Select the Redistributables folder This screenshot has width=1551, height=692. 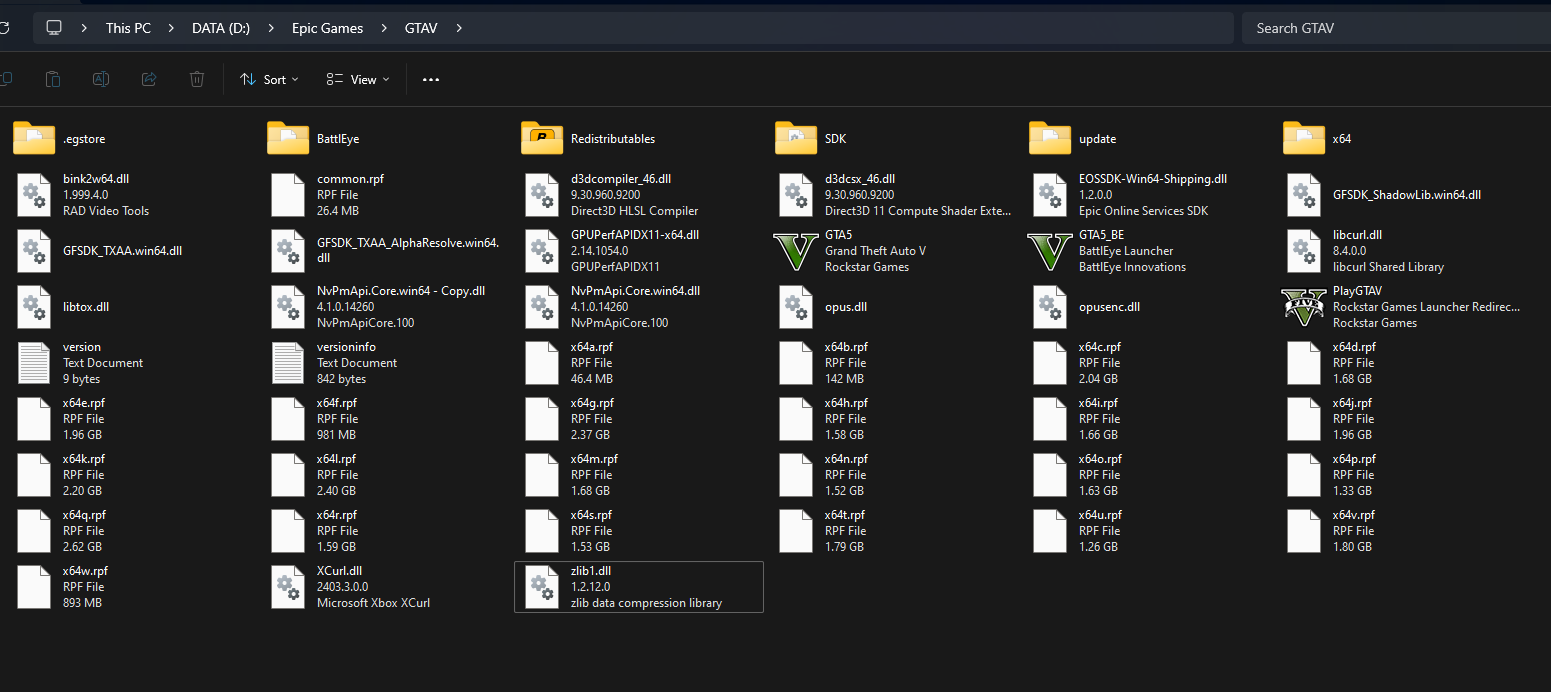pos(542,139)
